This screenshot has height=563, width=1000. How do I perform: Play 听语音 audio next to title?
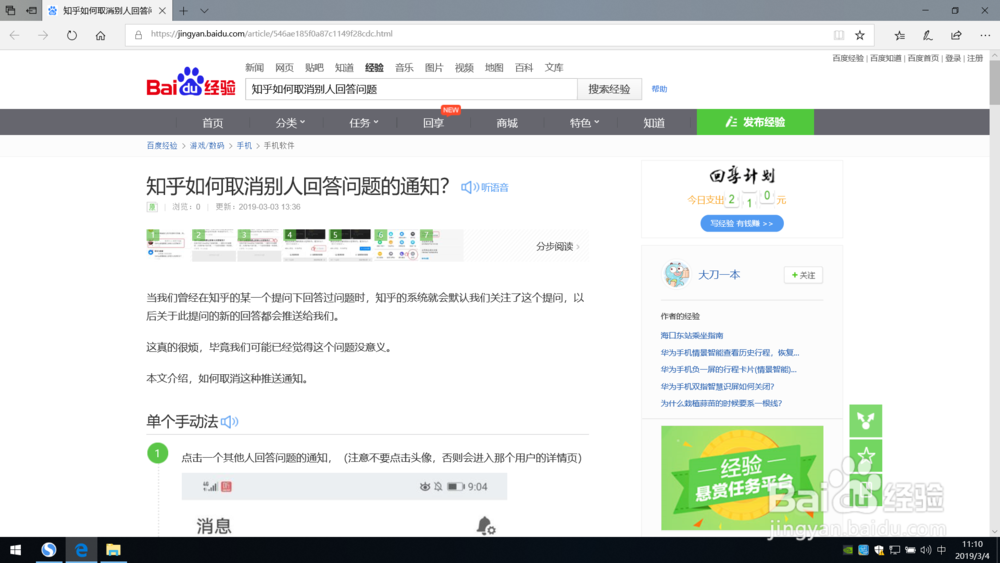point(485,187)
